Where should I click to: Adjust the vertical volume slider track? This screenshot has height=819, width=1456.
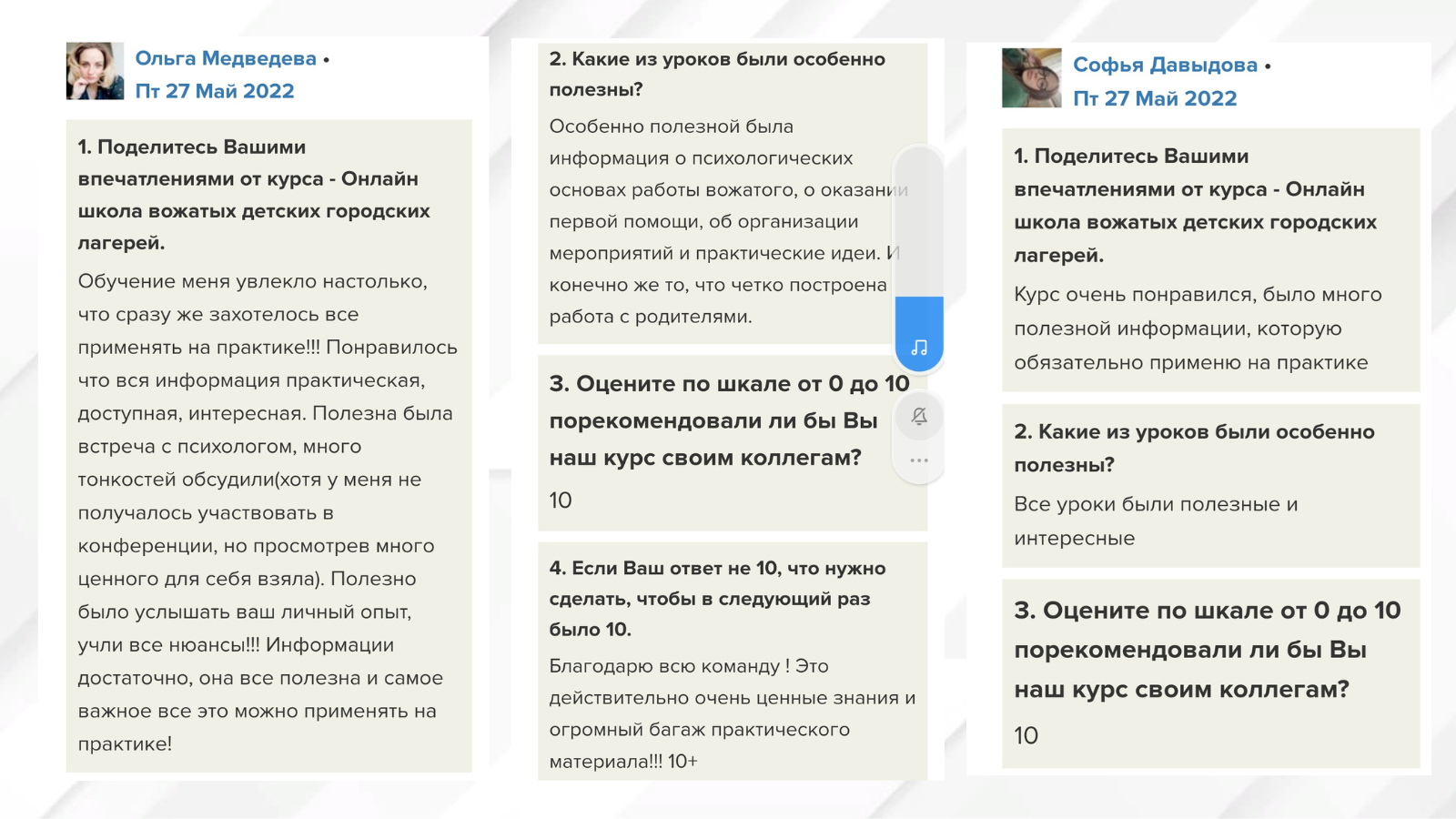(919, 258)
